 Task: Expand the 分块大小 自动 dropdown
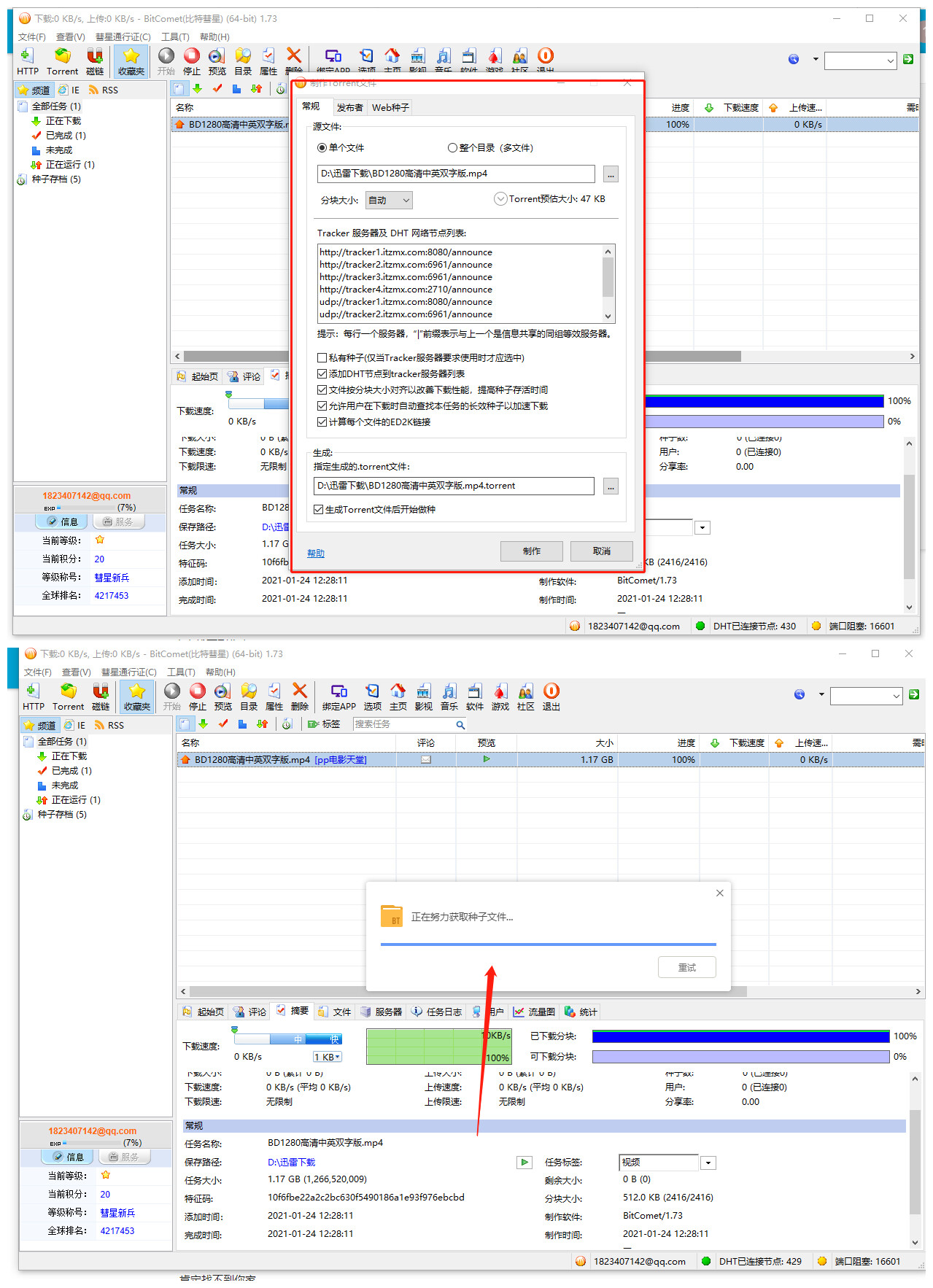[390, 200]
